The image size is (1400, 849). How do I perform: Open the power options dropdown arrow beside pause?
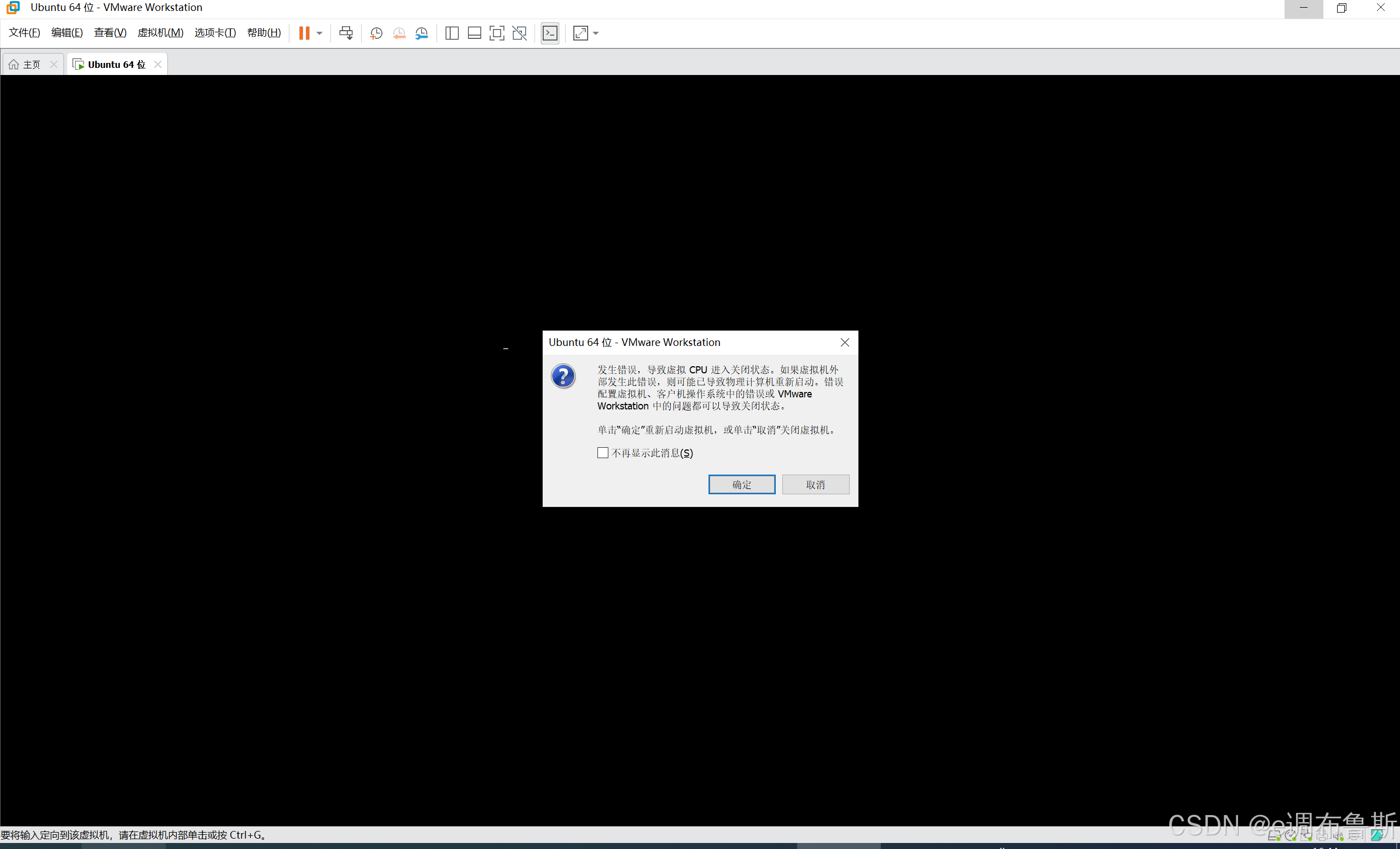click(x=319, y=33)
